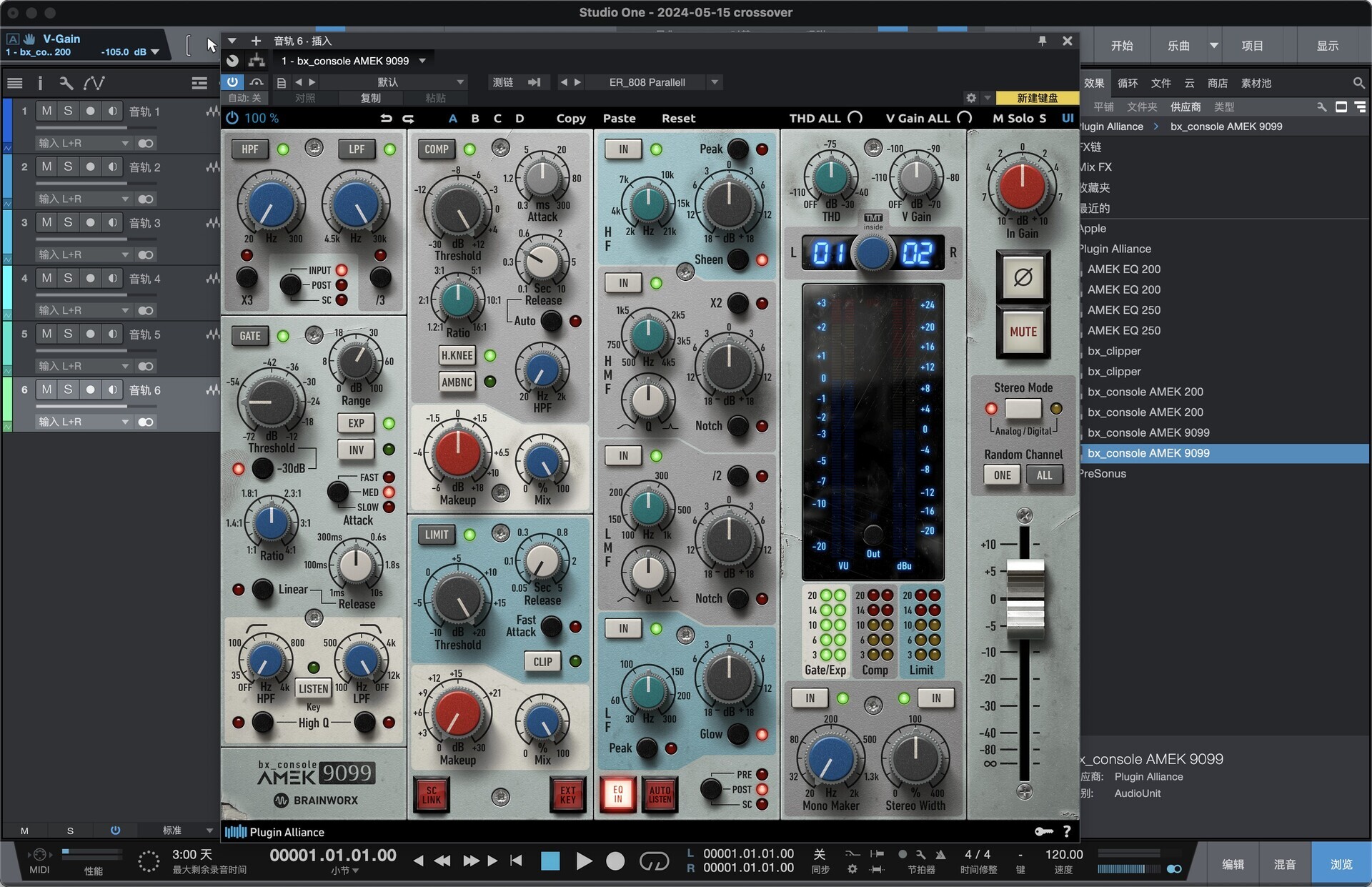Click the wrench tools icon above tracks

[x=66, y=83]
